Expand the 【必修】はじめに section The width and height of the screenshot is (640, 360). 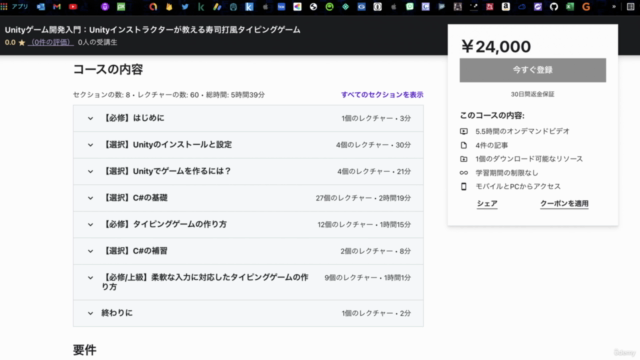[248, 118]
